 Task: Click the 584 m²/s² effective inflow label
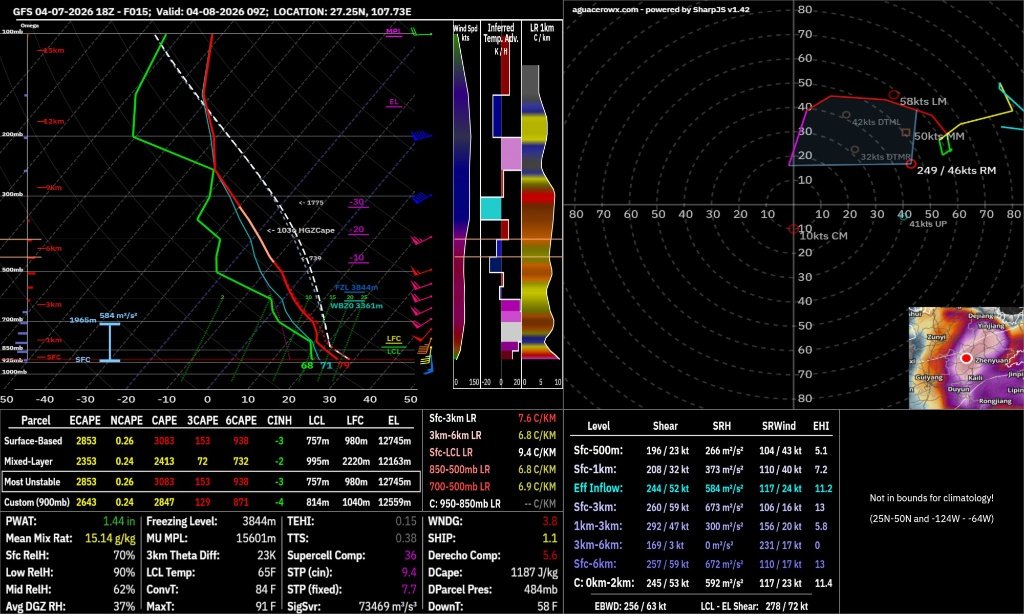pyautogui.click(x=118, y=315)
